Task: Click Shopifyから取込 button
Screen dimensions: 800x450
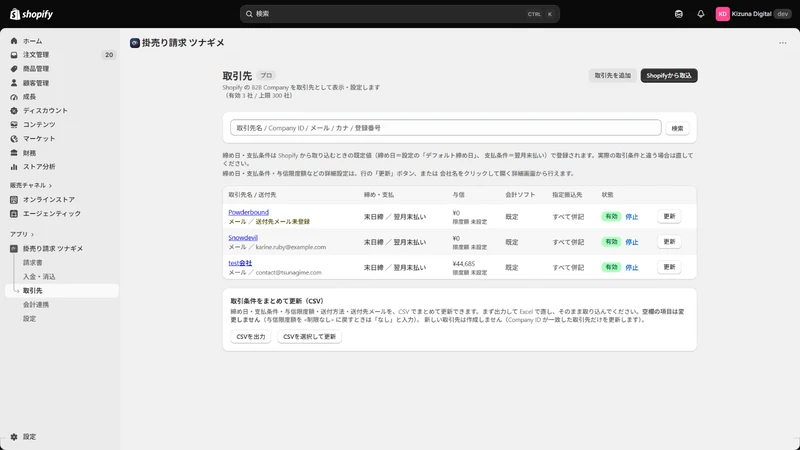Action: (x=669, y=76)
